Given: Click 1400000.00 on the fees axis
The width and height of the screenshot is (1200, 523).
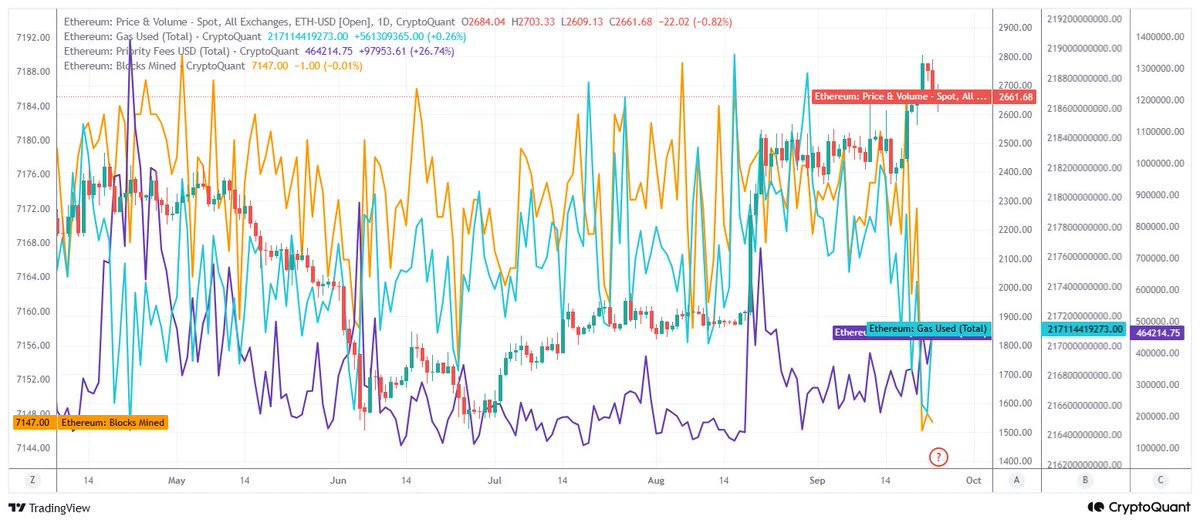Looking at the screenshot, I should click(x=1160, y=36).
